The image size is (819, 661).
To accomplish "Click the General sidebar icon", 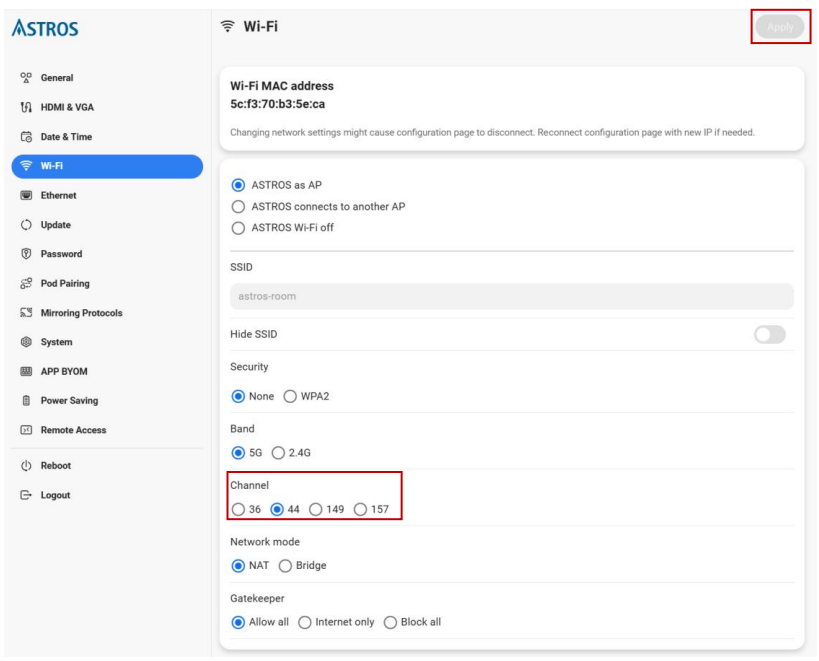I will [26, 78].
